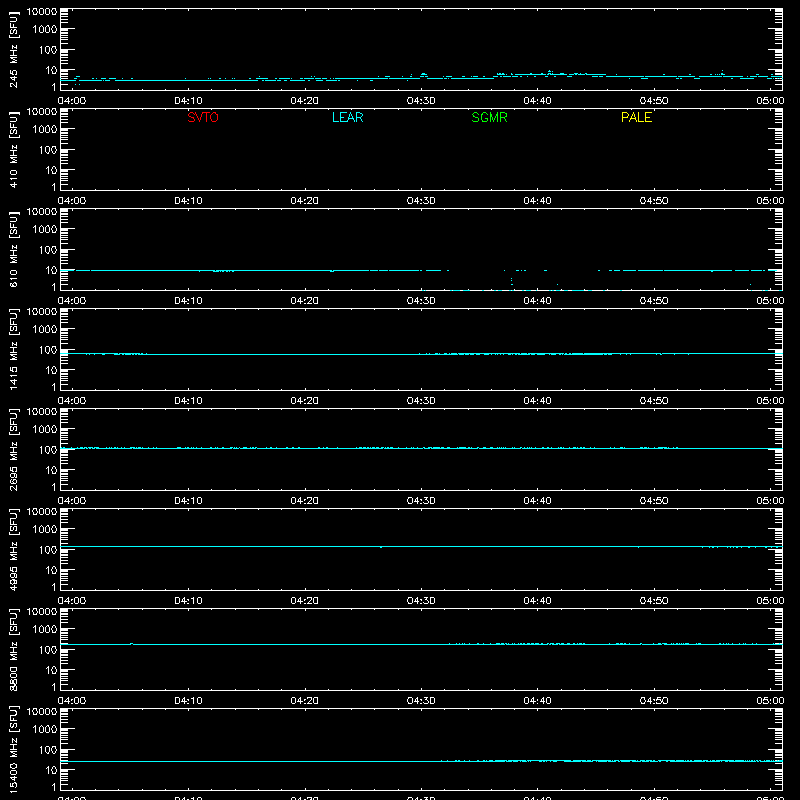Click the green SGMR station label
Screen dimensions: 800x800
coord(489,117)
